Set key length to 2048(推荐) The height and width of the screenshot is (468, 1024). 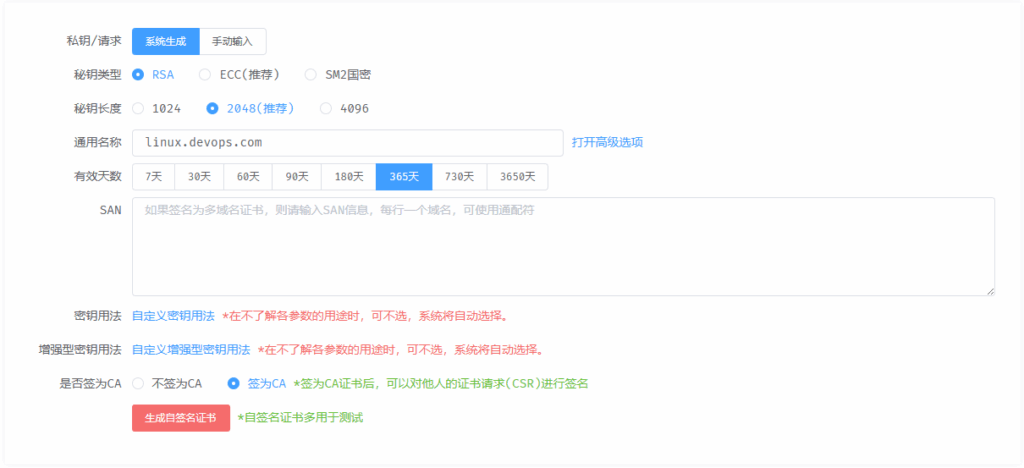250,108
